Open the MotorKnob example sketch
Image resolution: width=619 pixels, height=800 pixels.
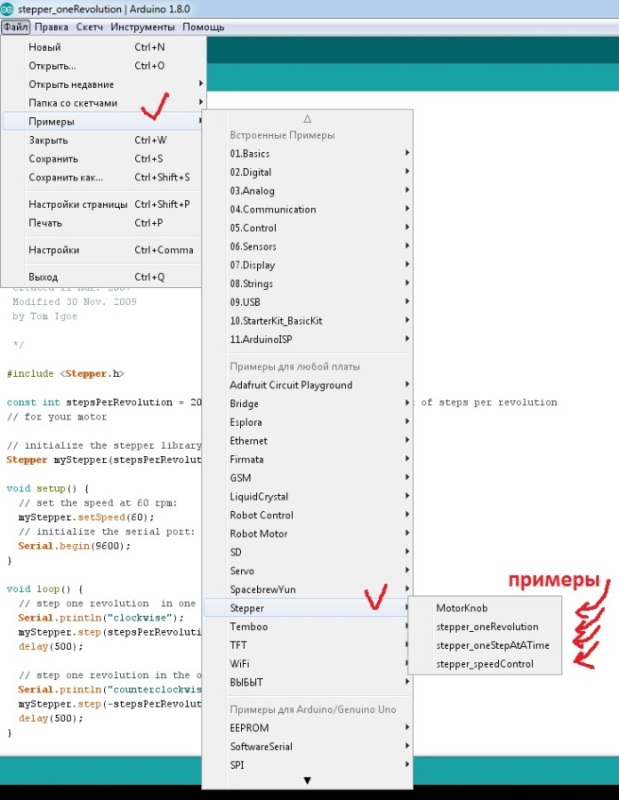462,608
